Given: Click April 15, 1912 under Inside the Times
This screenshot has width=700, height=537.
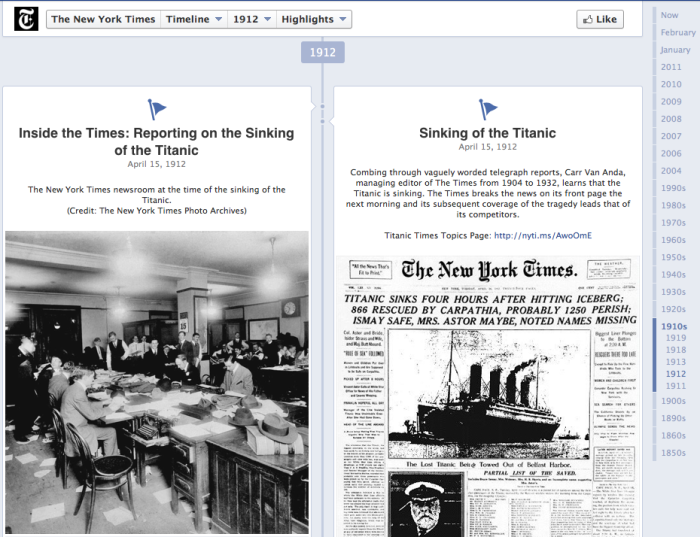Looking at the screenshot, I should (x=156, y=164).
